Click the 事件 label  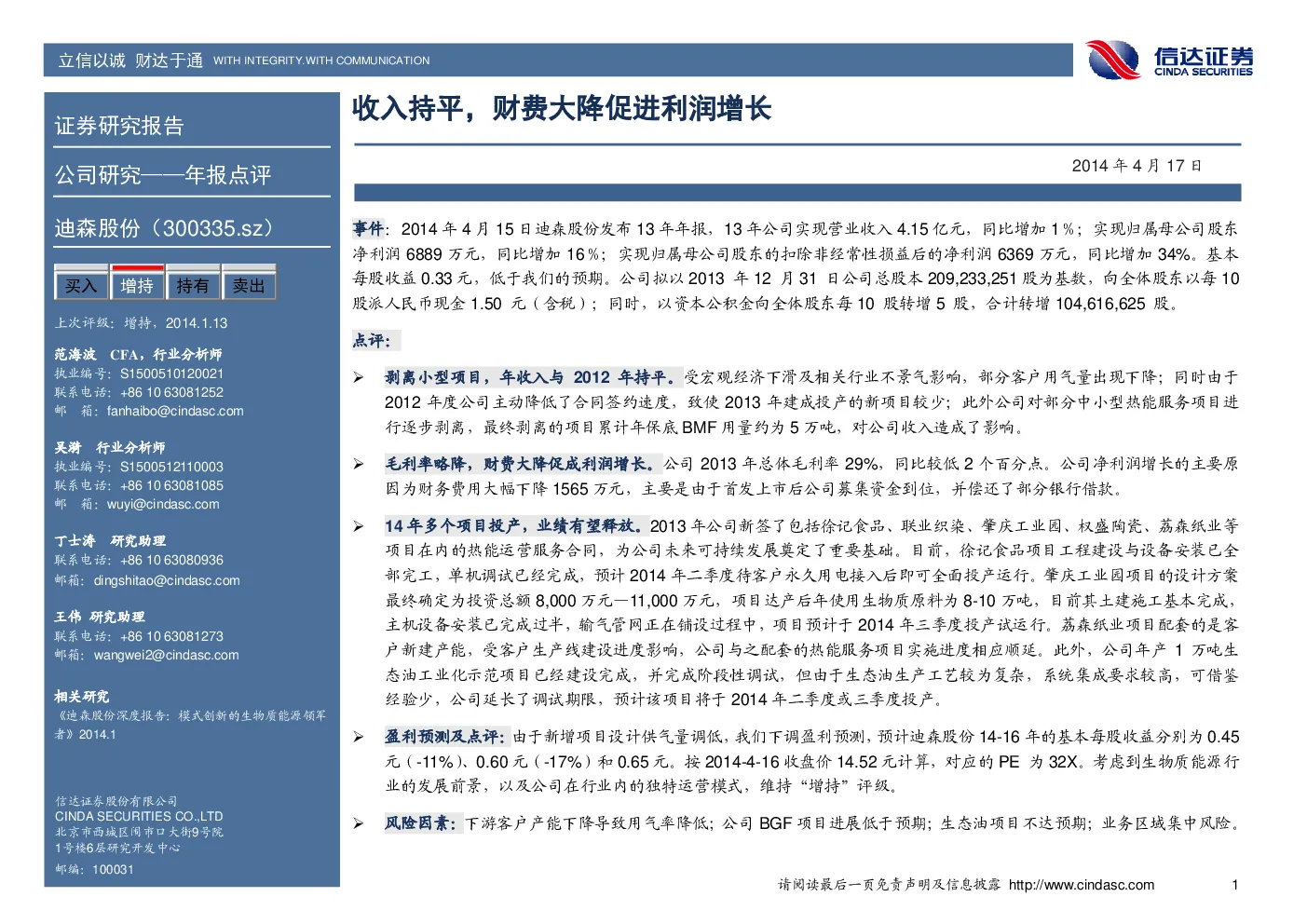[368, 228]
